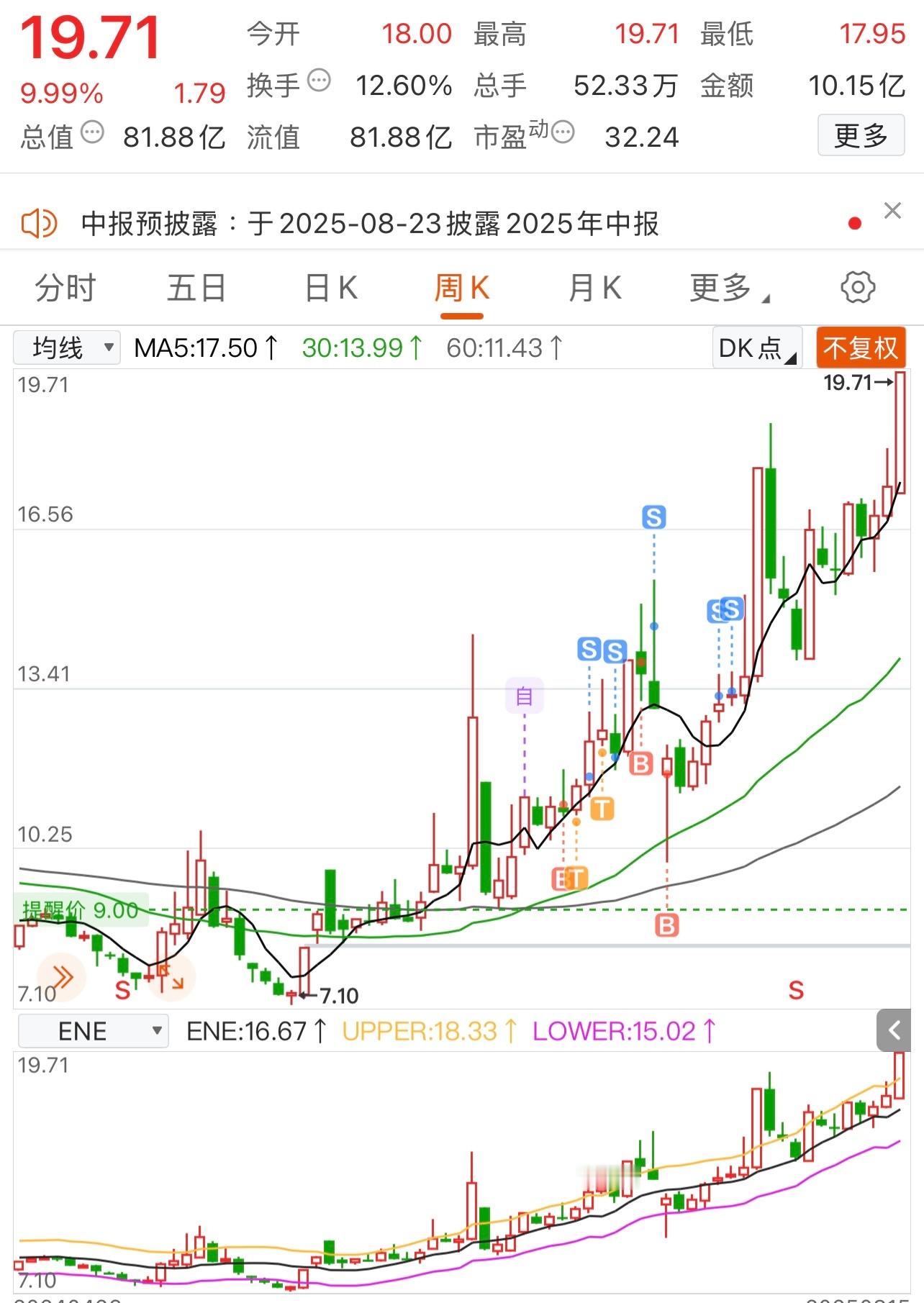Screen dimensions: 924x1303
Task: Tap the current price 19.71 headline
Action: click(x=91, y=37)
